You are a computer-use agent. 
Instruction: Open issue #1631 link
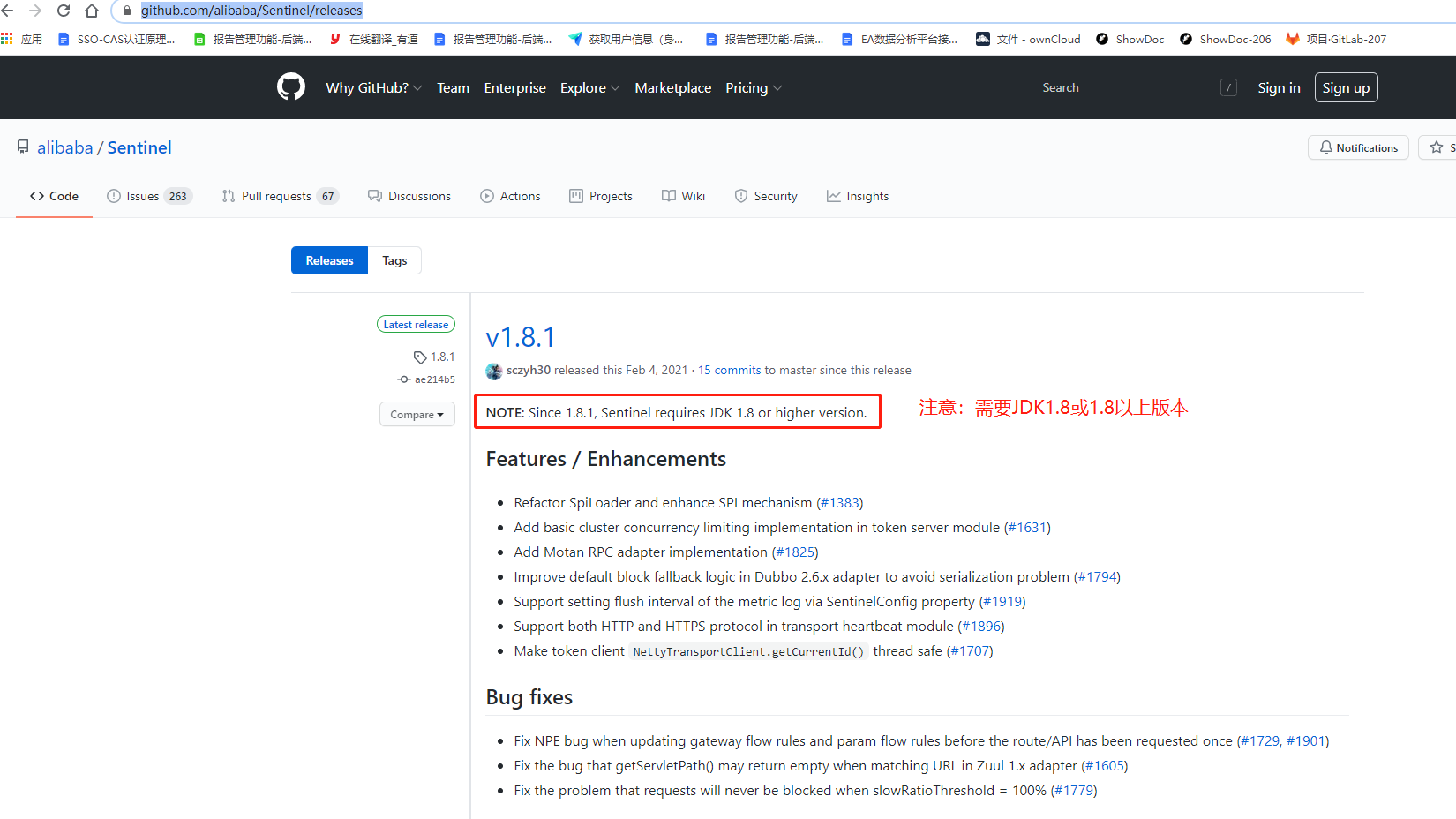click(x=1027, y=527)
